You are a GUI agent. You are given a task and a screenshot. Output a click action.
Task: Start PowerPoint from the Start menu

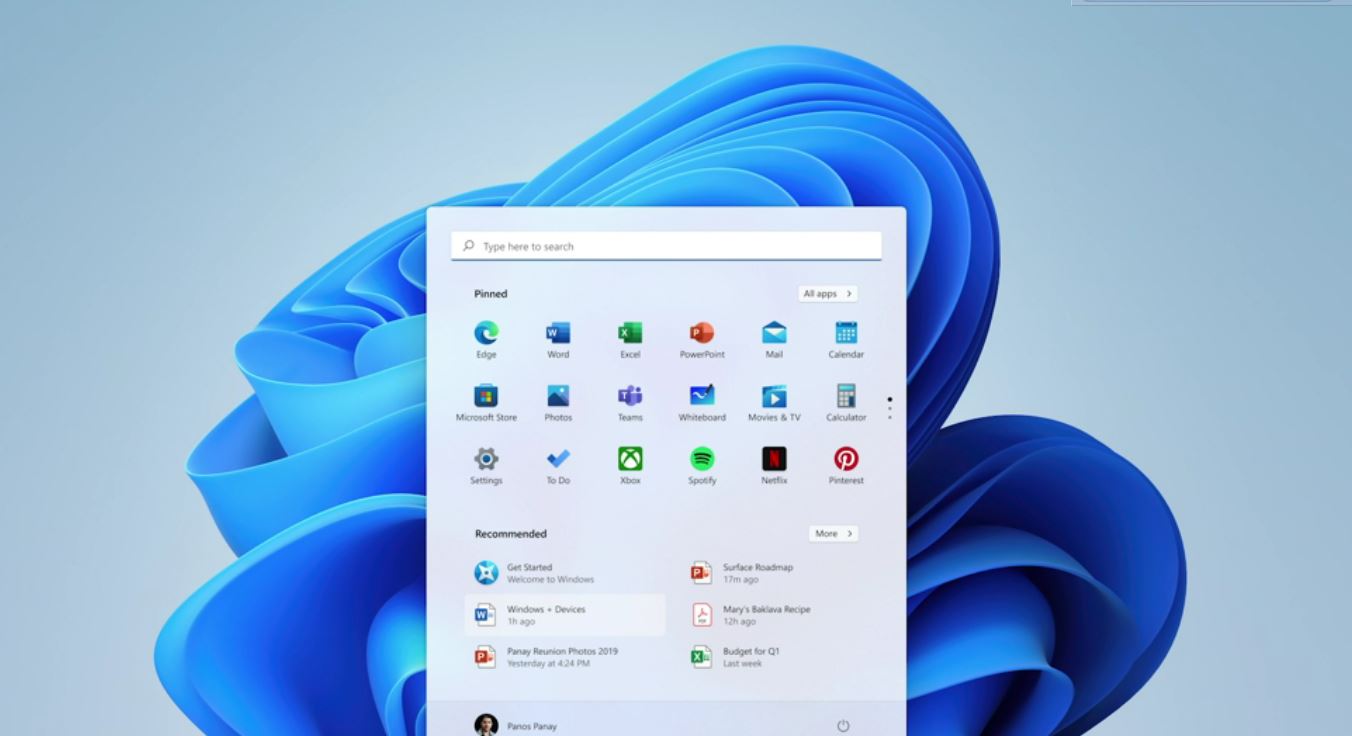coord(701,332)
